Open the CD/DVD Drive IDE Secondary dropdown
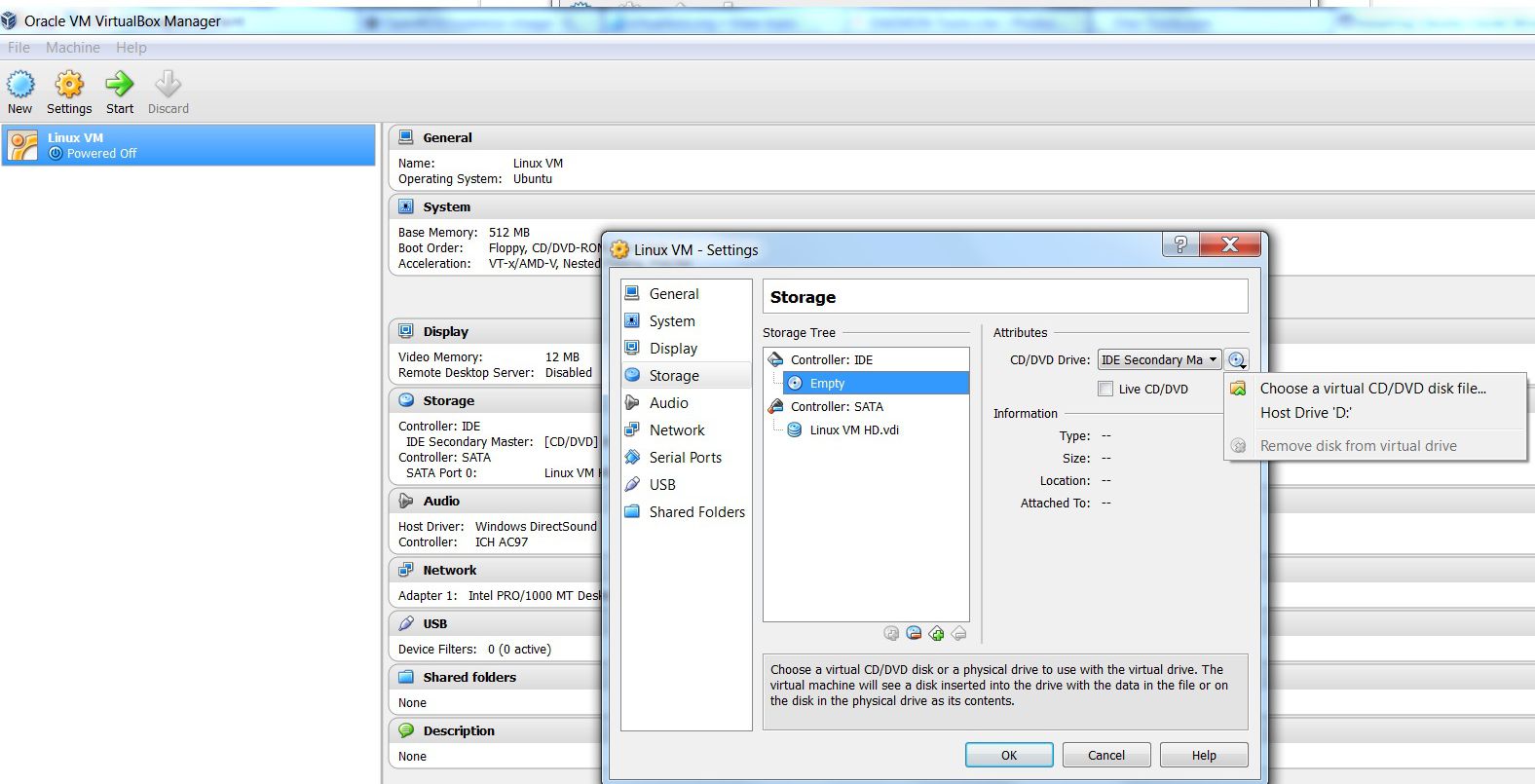 tap(1159, 360)
